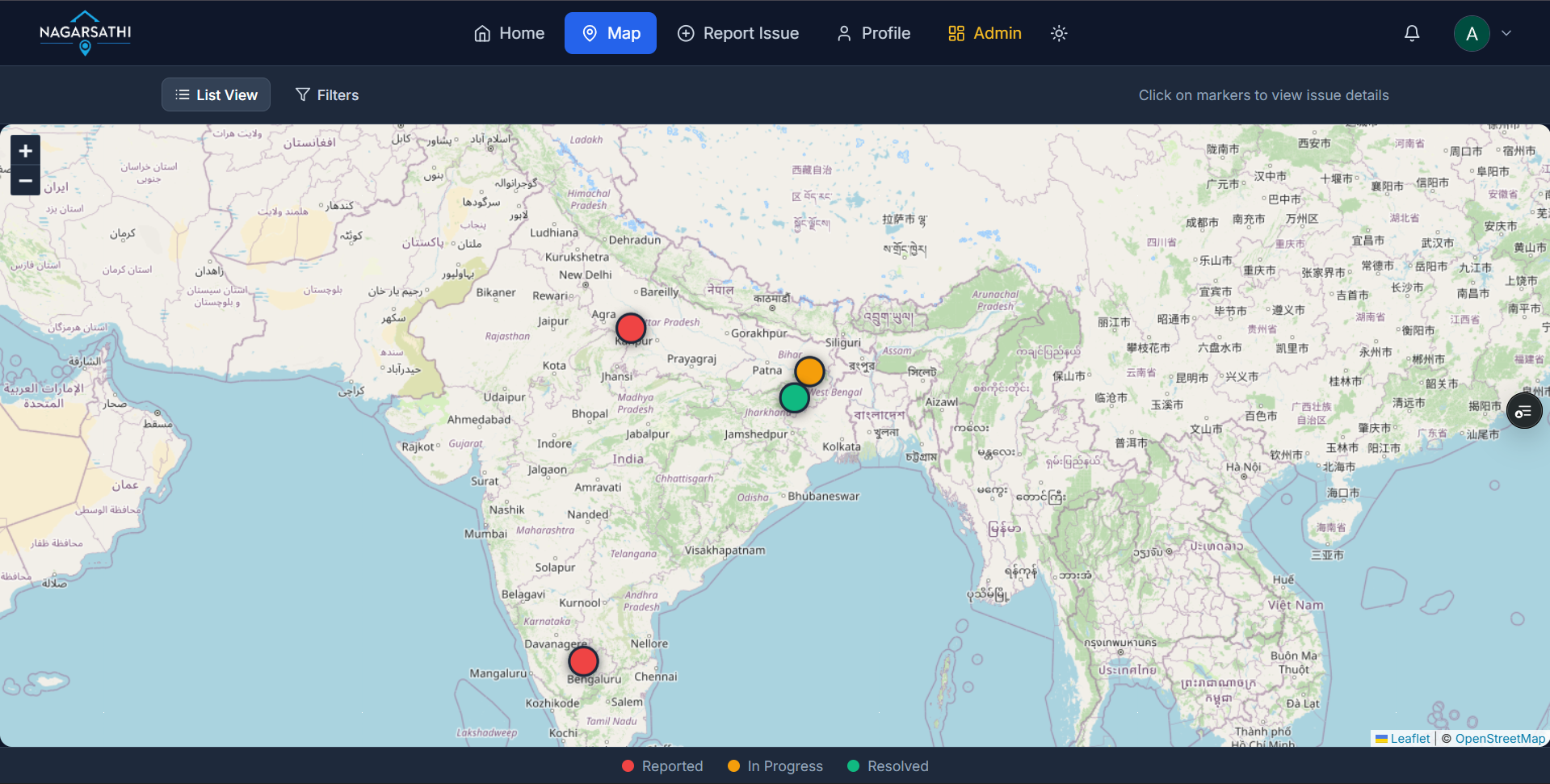Open the Profile page
The image size is (1550, 784).
pos(874,33)
